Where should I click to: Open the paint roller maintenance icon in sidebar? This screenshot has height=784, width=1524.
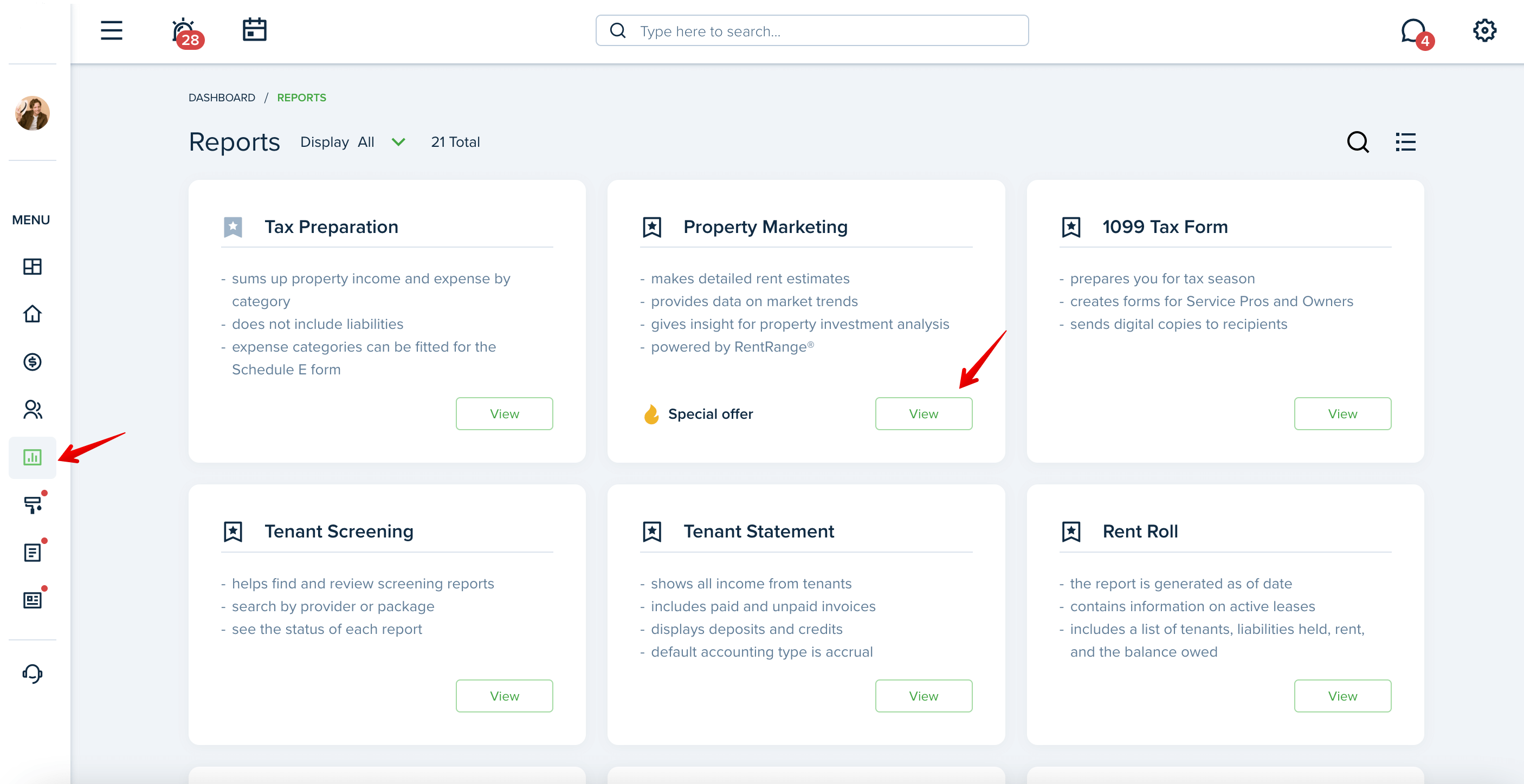[x=32, y=504]
